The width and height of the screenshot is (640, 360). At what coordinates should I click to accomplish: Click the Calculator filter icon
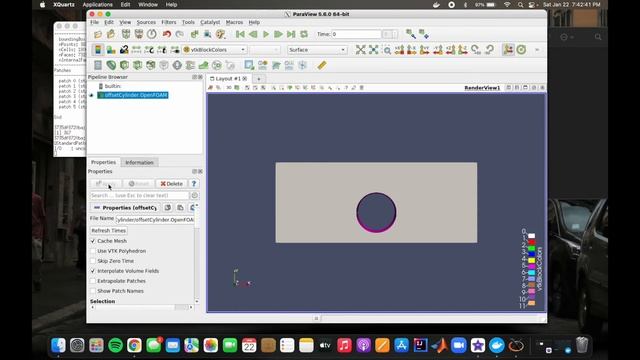(98, 65)
